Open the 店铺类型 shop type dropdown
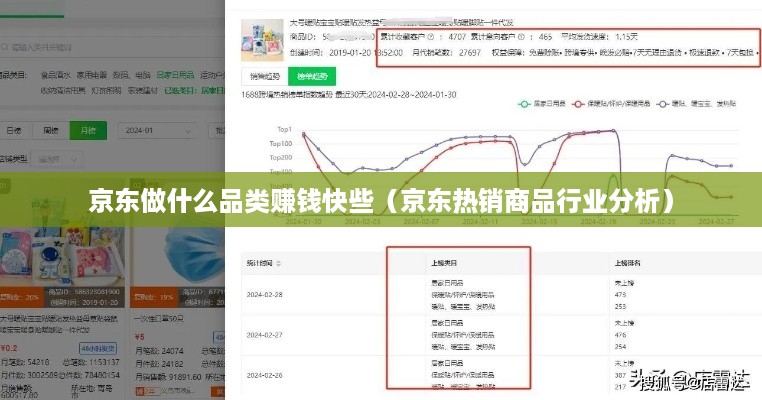762x400 pixels. click(x=57, y=159)
